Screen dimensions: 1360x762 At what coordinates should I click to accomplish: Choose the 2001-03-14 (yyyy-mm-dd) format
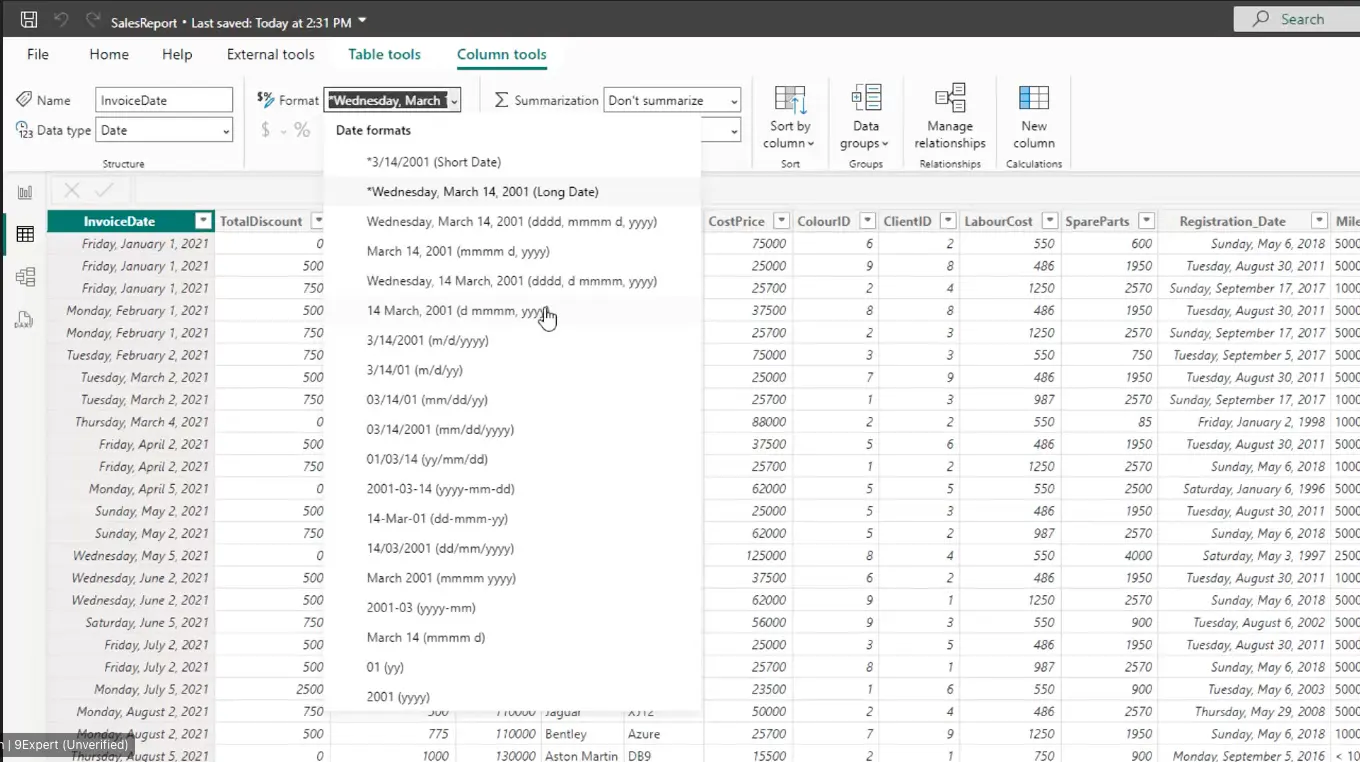(x=440, y=489)
